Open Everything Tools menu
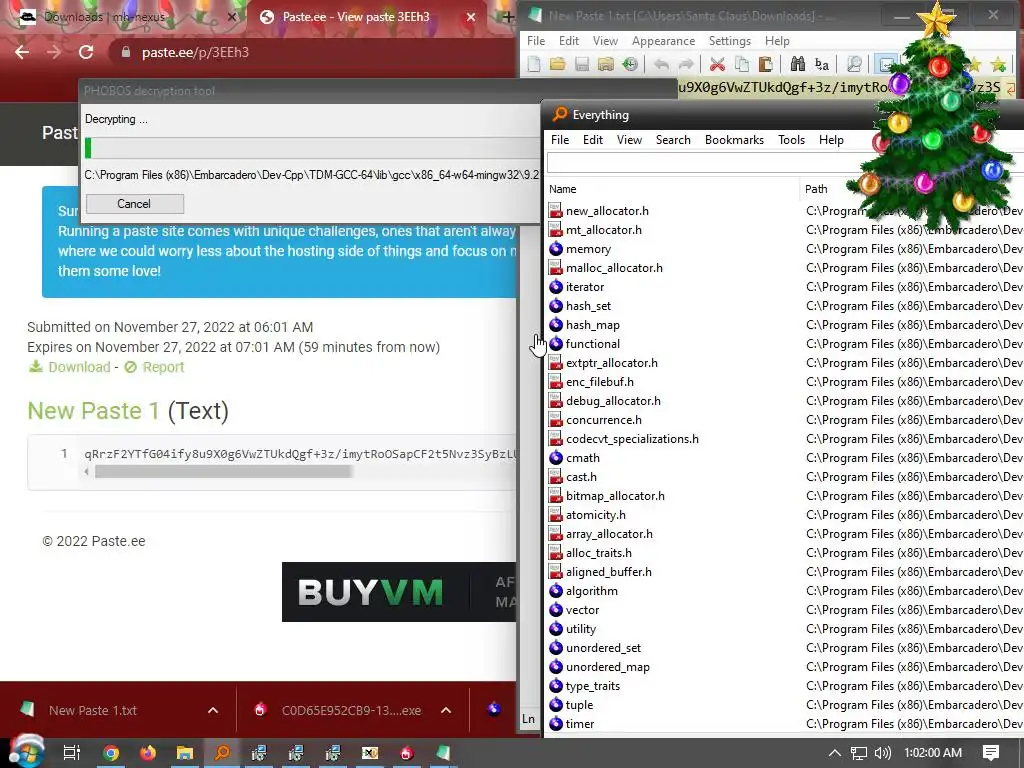This screenshot has width=1024, height=768. [791, 140]
